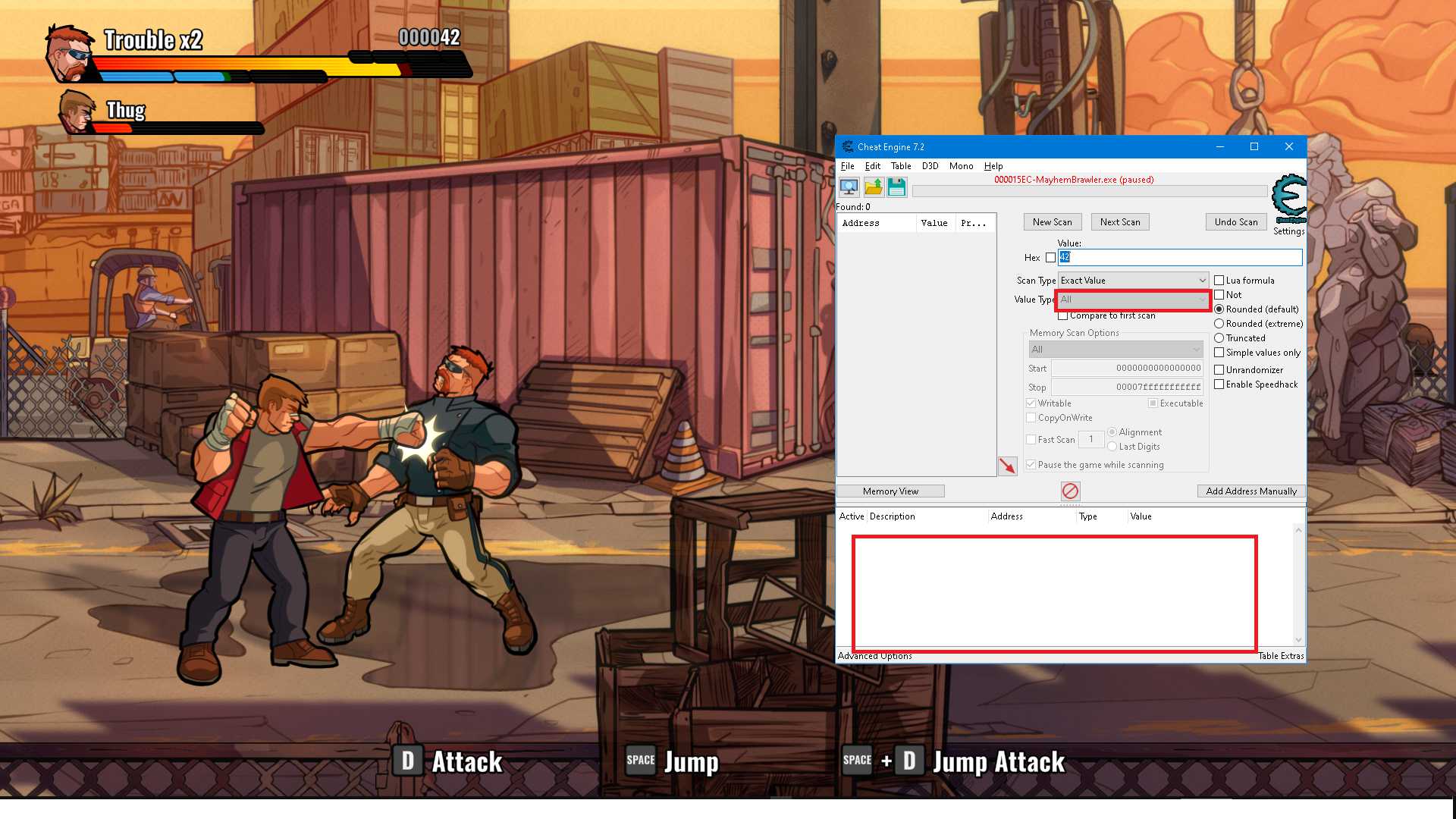This screenshot has height=819, width=1456.
Task: Enable the Hex checkbox
Action: [x=1050, y=258]
